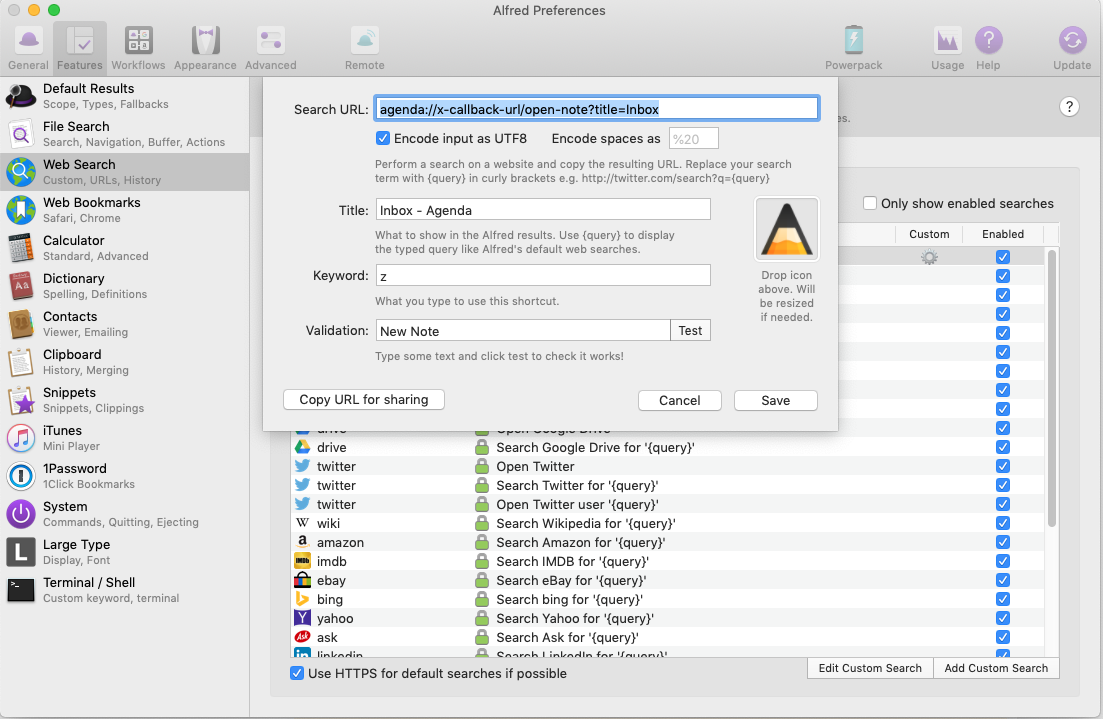The width and height of the screenshot is (1103, 719).
Task: Open the Advanced preferences tab
Action: point(271,48)
